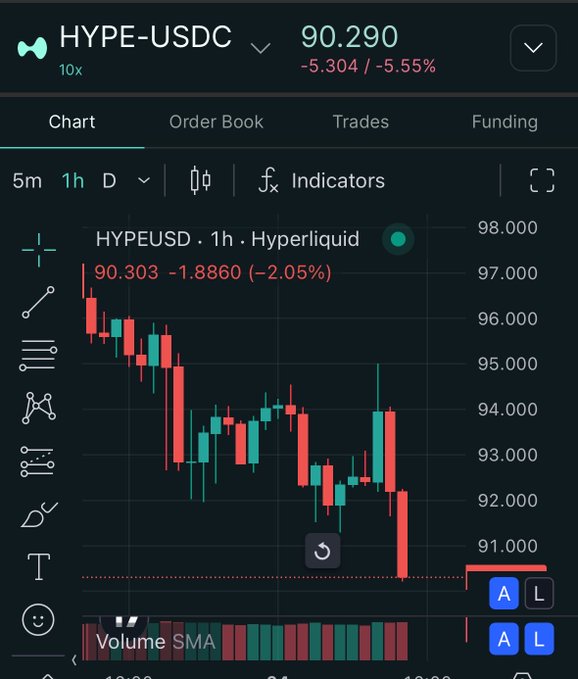Switch to the 1h timeframe
578x679 pixels.
click(x=73, y=181)
